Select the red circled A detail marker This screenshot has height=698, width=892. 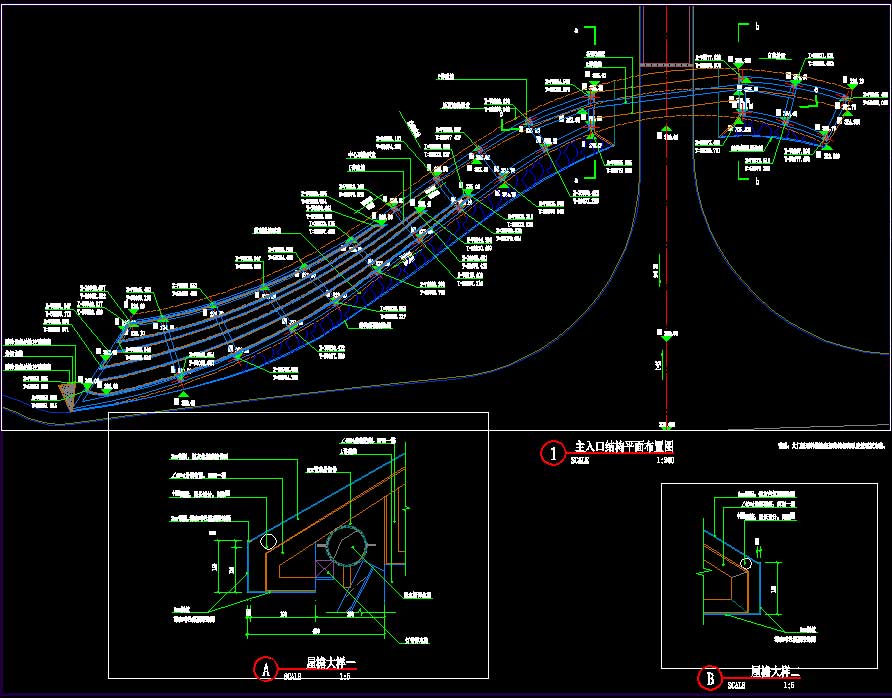[x=265, y=669]
